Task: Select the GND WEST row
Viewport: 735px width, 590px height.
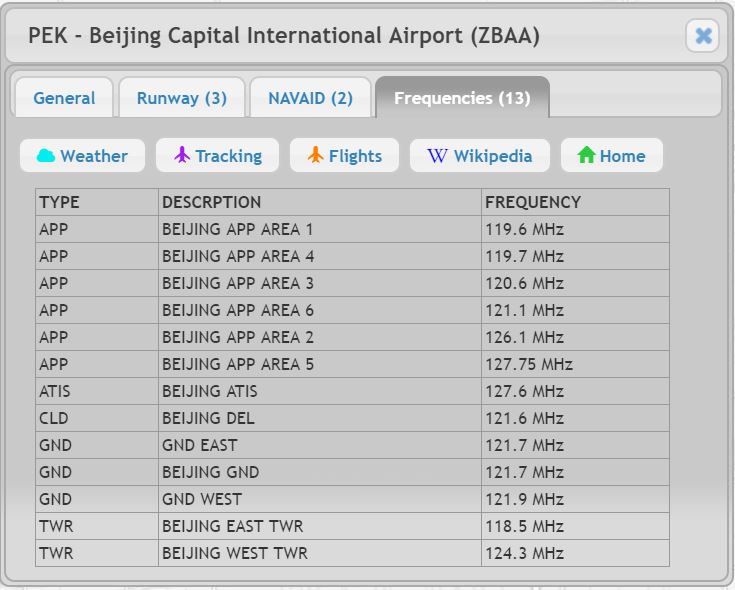Action: coord(352,499)
